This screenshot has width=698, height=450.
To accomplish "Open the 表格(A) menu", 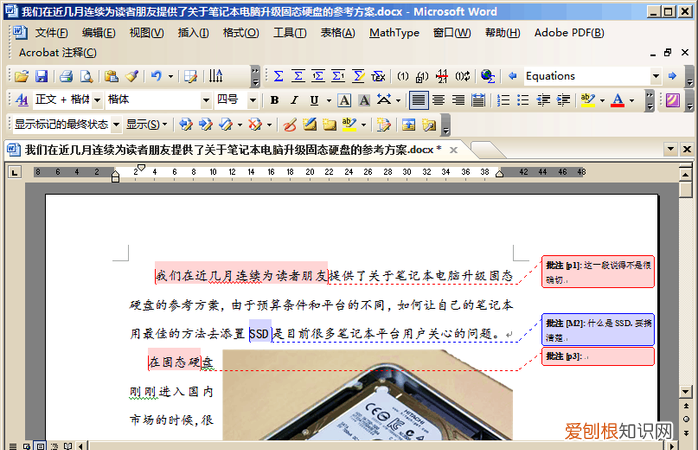I will click(x=337, y=32).
